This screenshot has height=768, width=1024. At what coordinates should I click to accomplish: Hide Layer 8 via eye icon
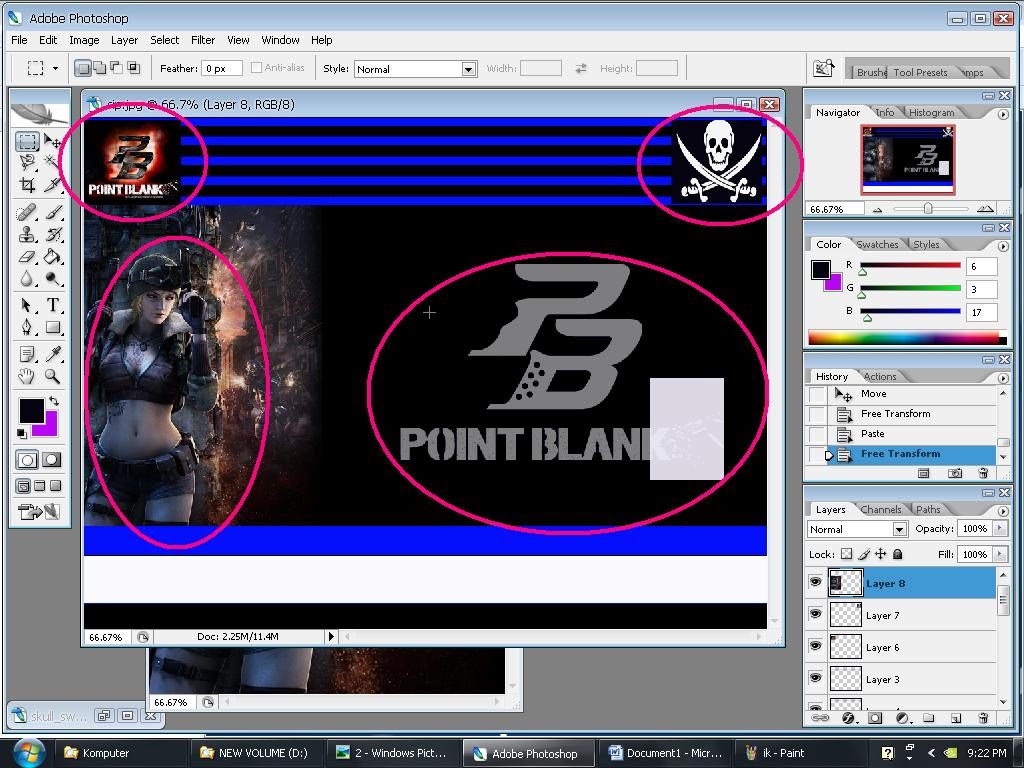coord(815,582)
